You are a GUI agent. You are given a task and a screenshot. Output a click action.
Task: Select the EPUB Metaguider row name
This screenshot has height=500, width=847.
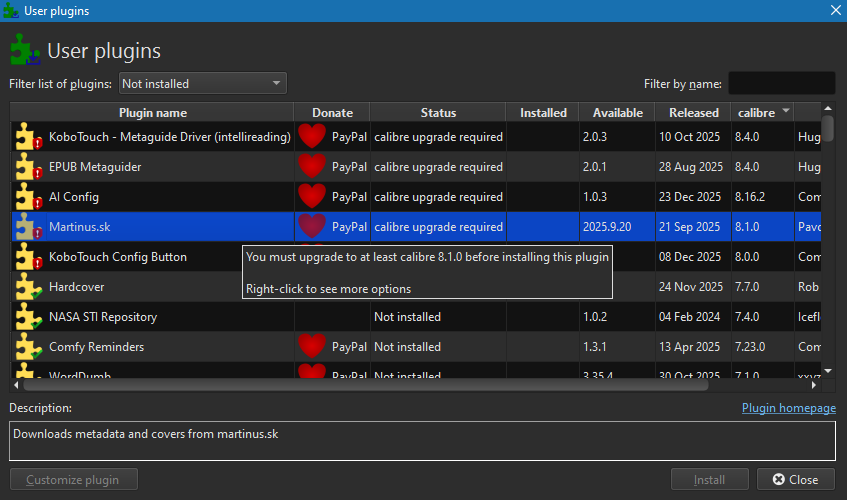tap(95, 167)
